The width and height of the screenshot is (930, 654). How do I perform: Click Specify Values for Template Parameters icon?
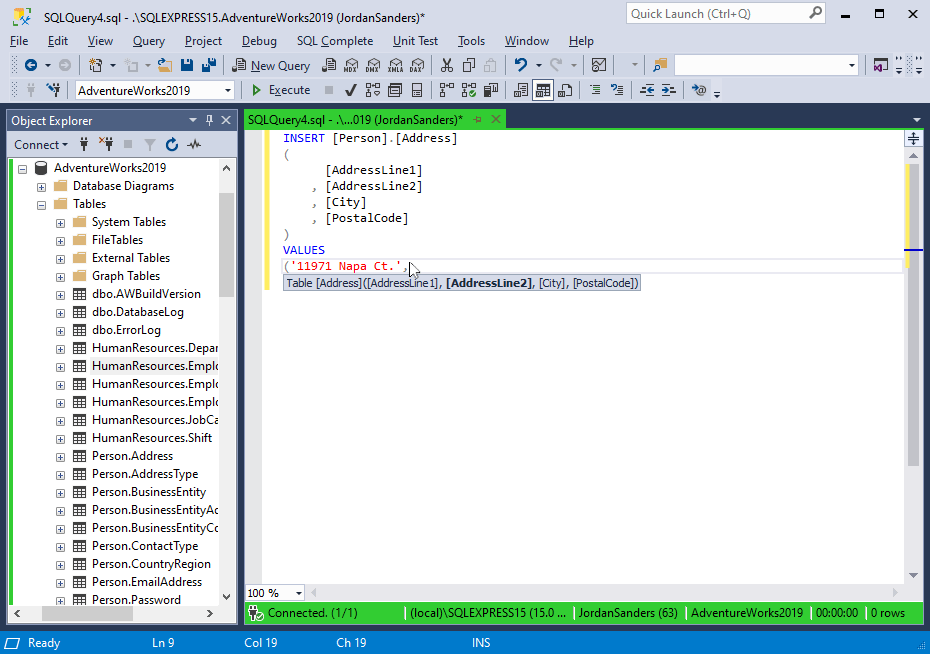tap(699, 90)
